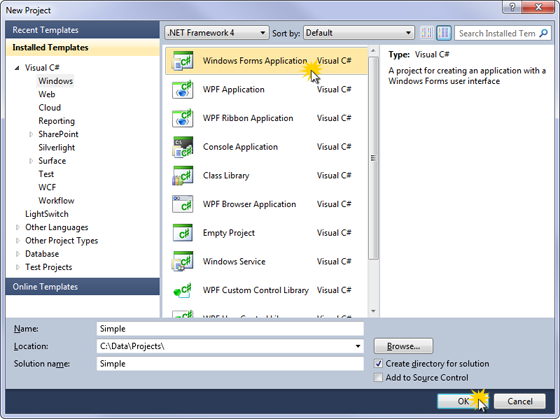Expand the Surface tree node
The width and height of the screenshot is (560, 419).
pos(31,161)
